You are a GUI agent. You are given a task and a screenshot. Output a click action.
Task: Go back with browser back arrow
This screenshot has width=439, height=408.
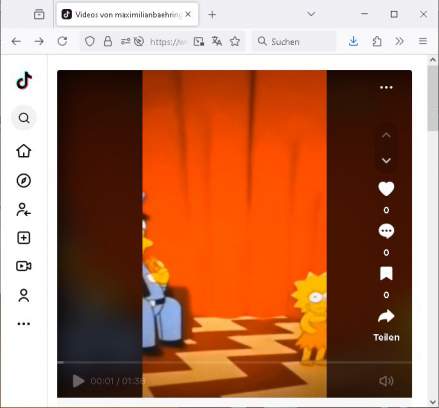pyautogui.click(x=16, y=41)
